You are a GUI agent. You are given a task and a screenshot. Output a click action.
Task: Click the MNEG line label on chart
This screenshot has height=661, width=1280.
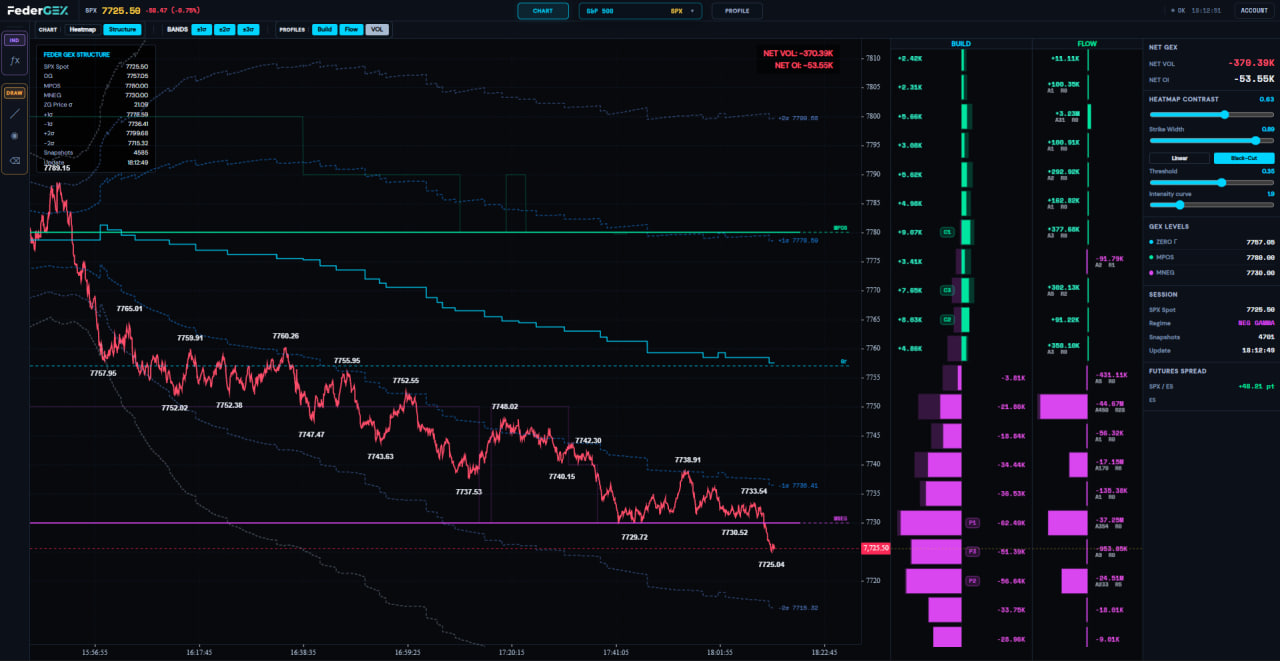840,519
